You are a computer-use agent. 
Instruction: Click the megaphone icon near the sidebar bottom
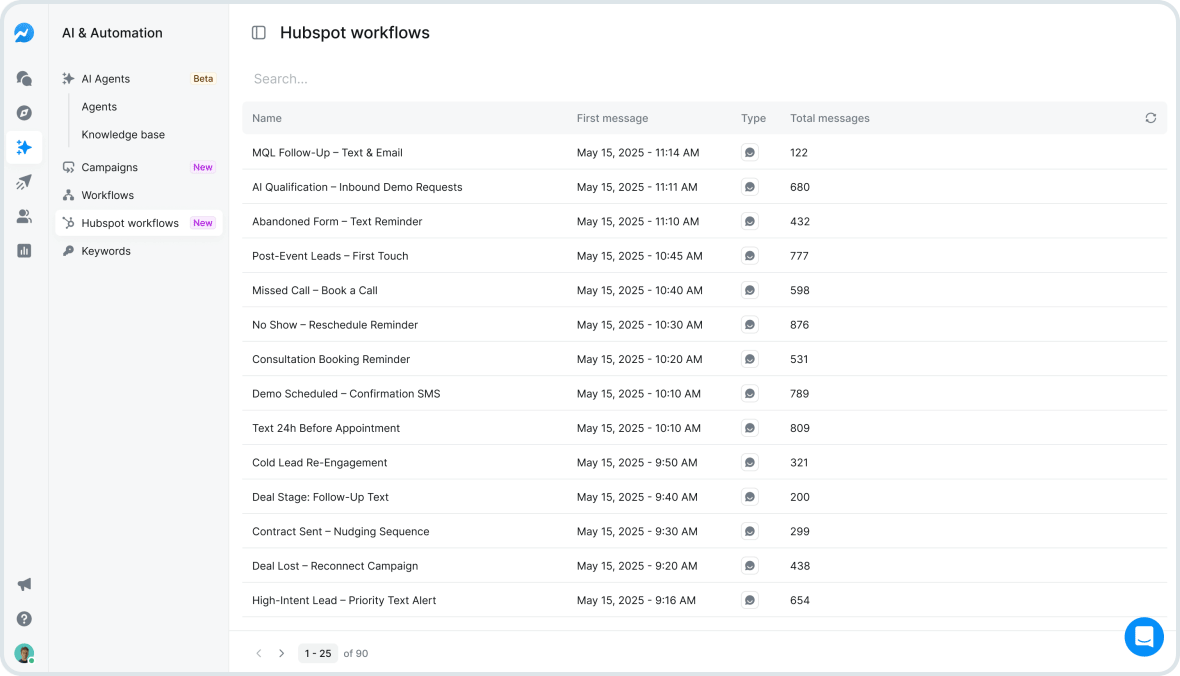tap(24, 584)
